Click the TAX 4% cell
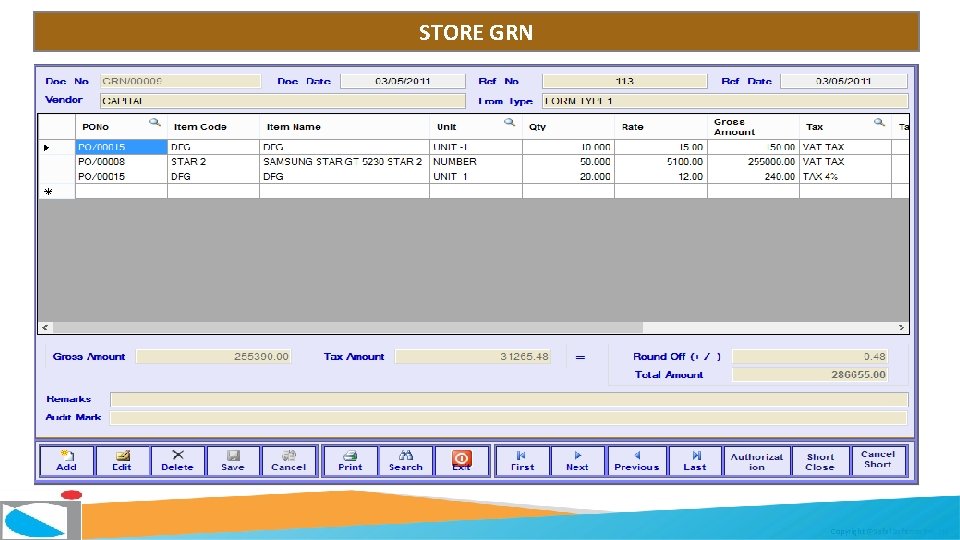The height and width of the screenshot is (540, 960). [845, 176]
